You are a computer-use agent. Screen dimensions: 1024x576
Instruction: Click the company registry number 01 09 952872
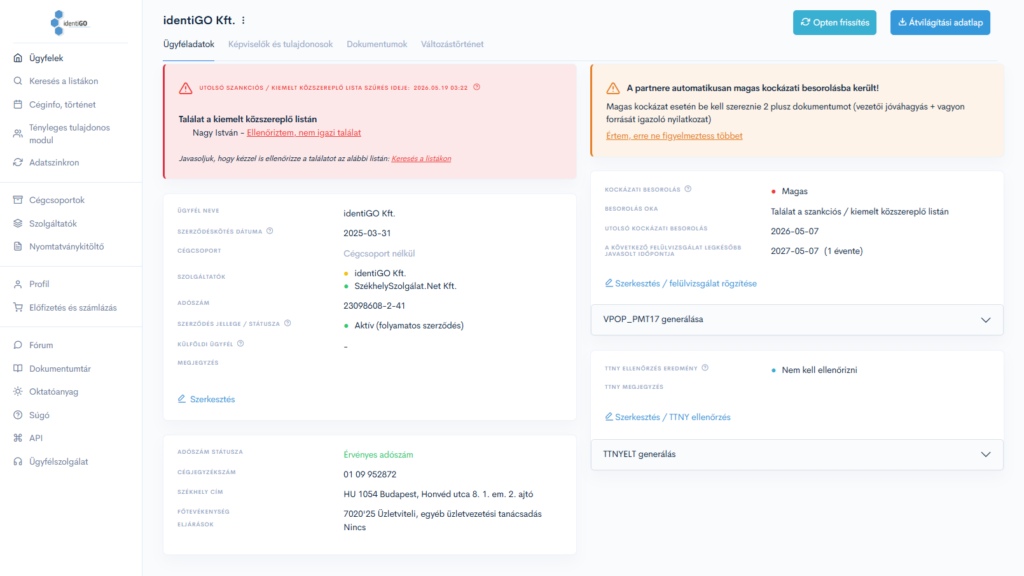pos(370,474)
